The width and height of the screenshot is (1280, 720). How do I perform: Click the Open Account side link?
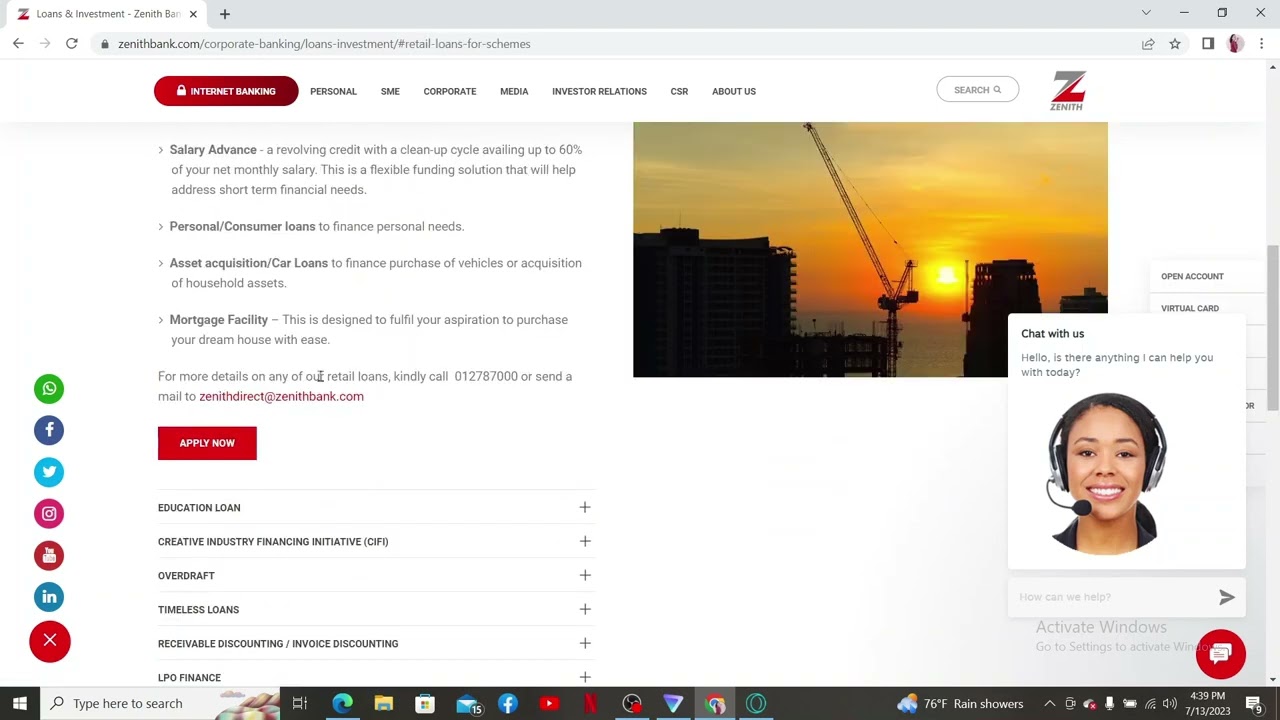1192,276
